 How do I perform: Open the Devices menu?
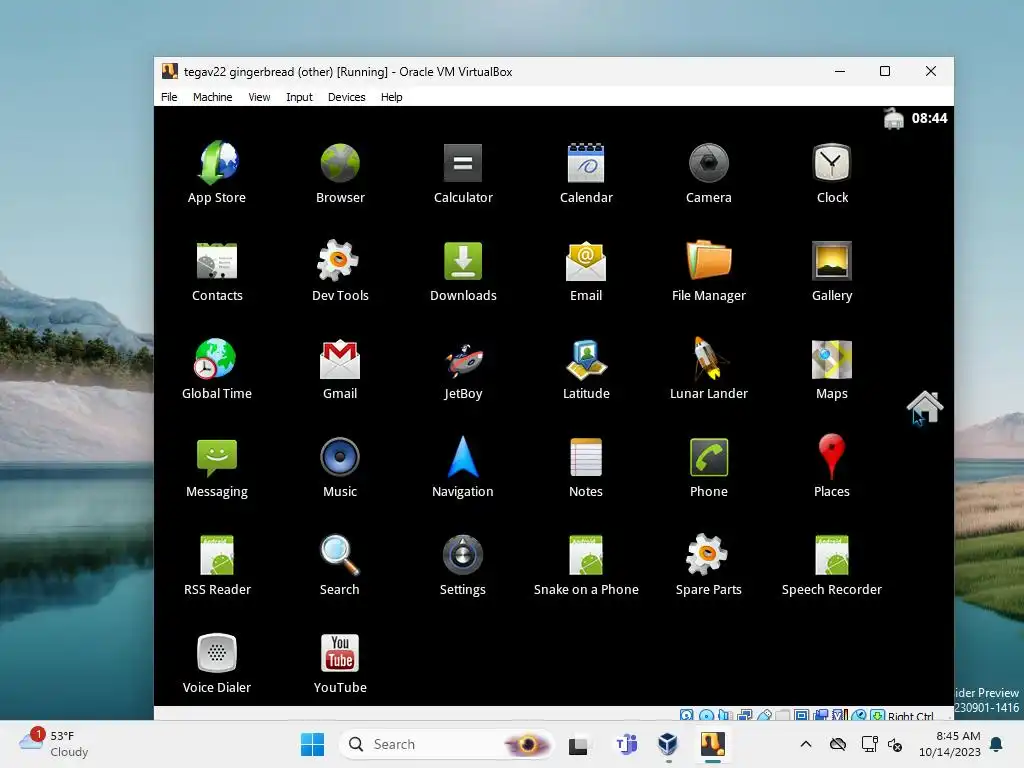pos(346,97)
